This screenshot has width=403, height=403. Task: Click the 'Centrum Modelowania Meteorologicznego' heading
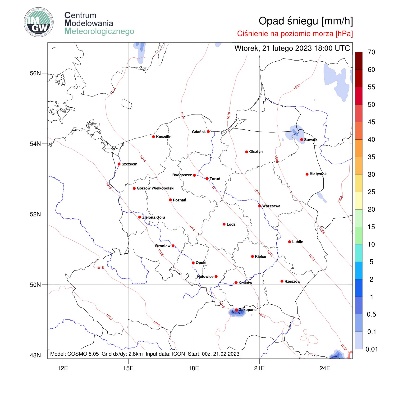click(x=99, y=23)
